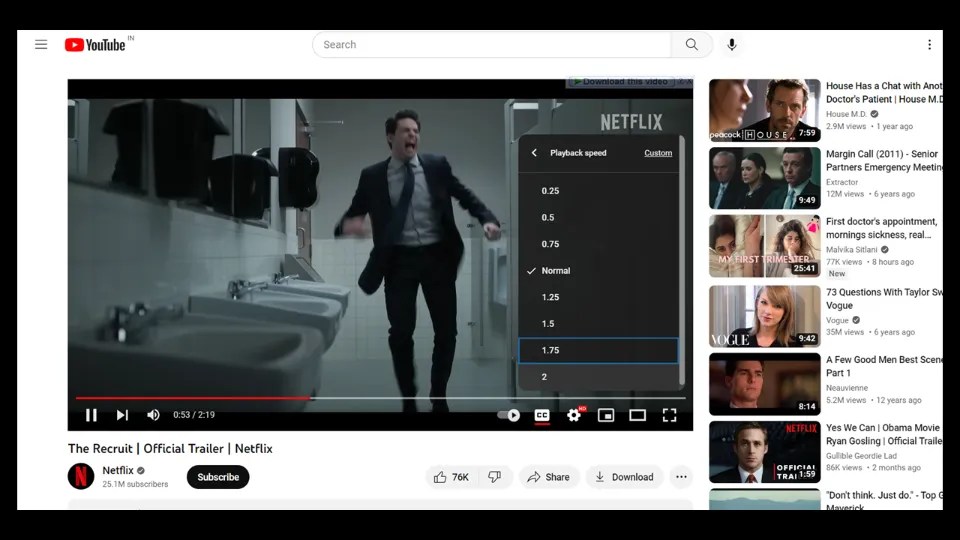Open '73 Questions With Taylor' title

coord(884,299)
